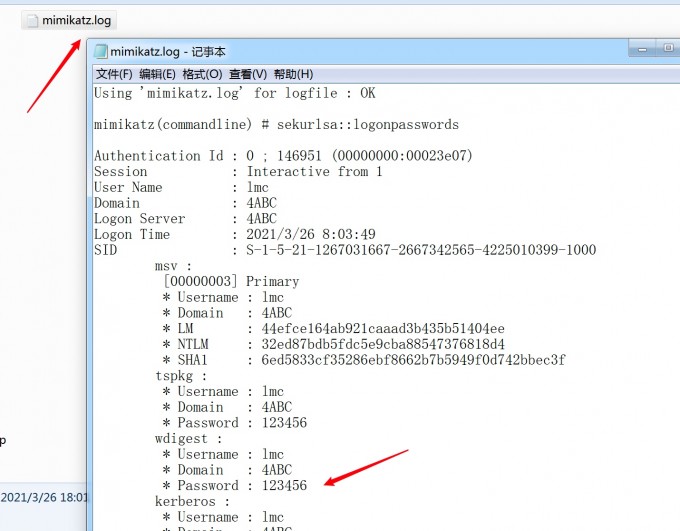Click the Authentication Id line

[x=283, y=156]
